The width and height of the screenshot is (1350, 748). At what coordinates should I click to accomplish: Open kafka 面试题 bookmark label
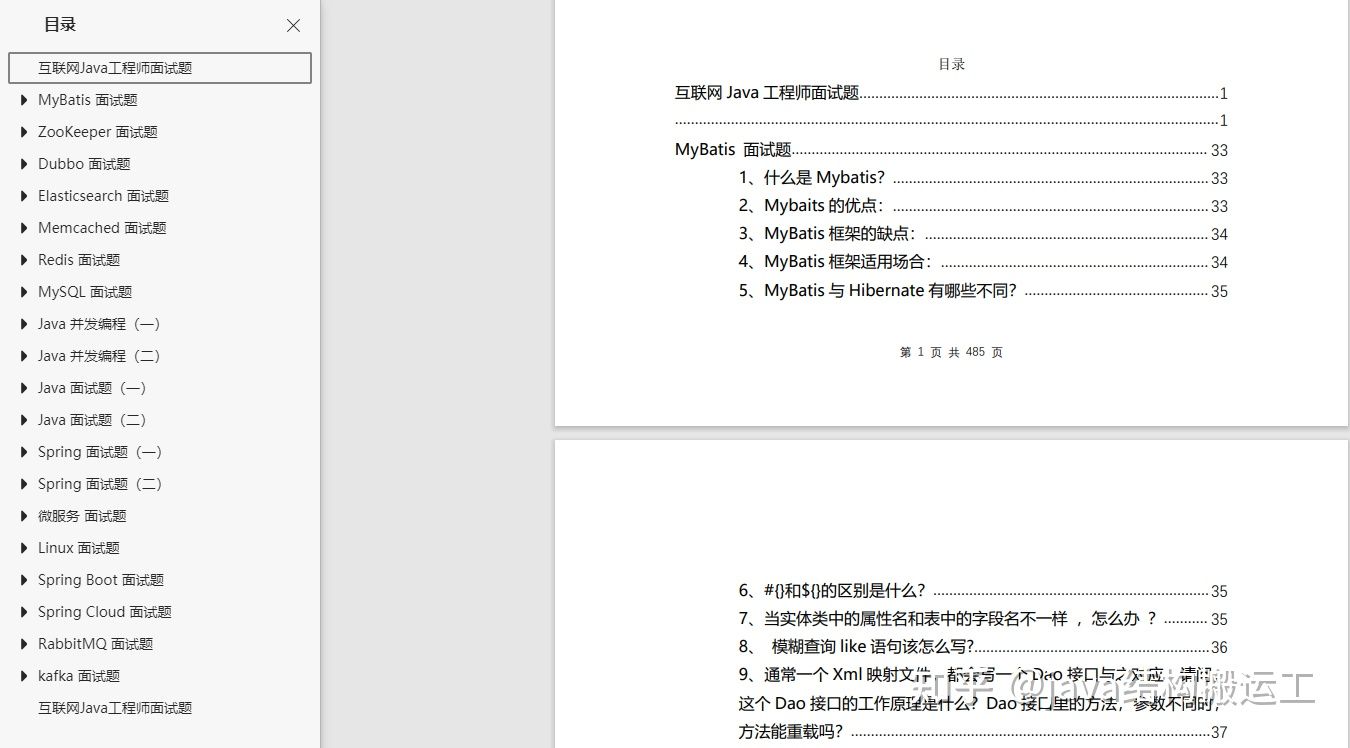coord(79,676)
